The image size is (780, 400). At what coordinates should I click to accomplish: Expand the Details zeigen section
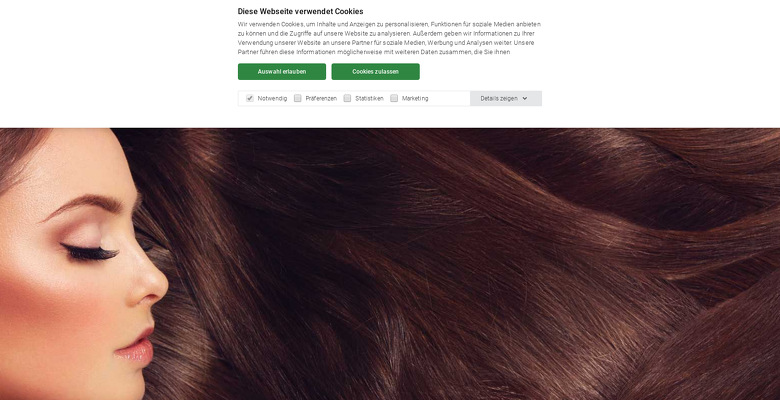[505, 99]
